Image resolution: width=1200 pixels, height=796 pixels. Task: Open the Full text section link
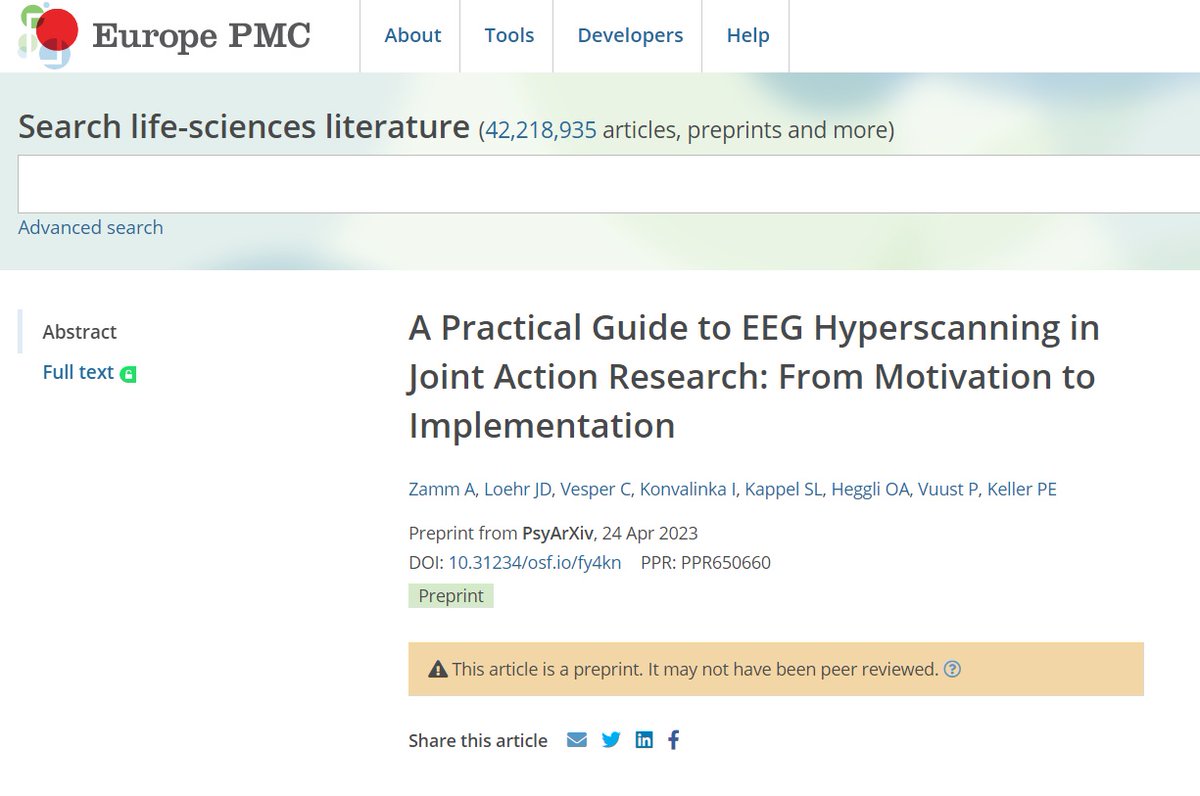click(x=78, y=372)
